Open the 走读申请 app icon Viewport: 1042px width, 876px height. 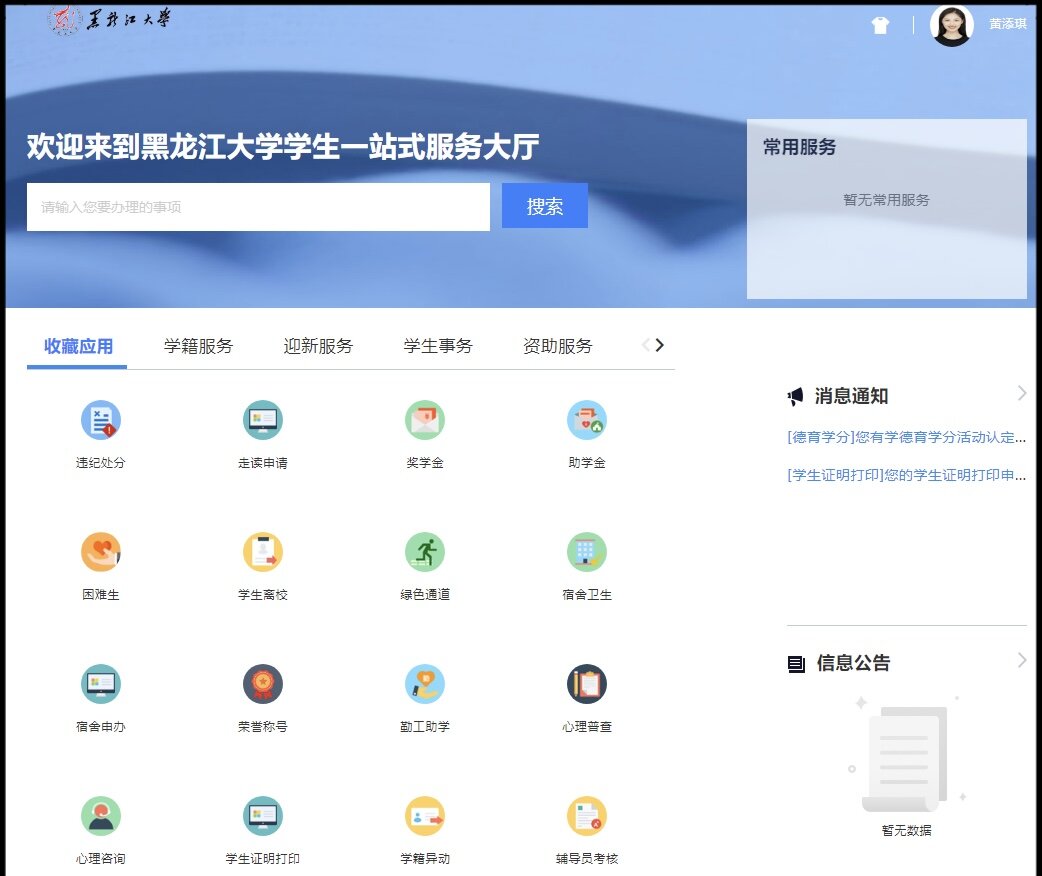262,421
